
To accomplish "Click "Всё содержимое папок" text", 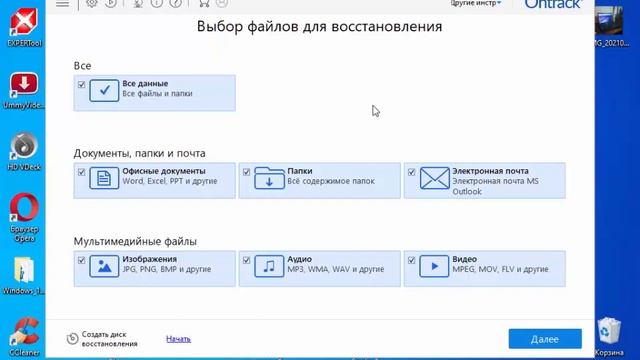I will [x=331, y=181].
